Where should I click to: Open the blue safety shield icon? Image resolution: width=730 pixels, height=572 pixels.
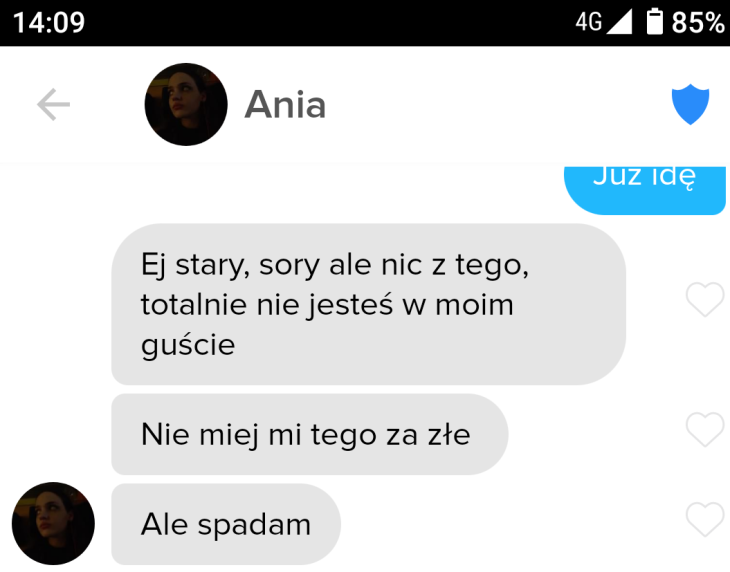point(690,104)
